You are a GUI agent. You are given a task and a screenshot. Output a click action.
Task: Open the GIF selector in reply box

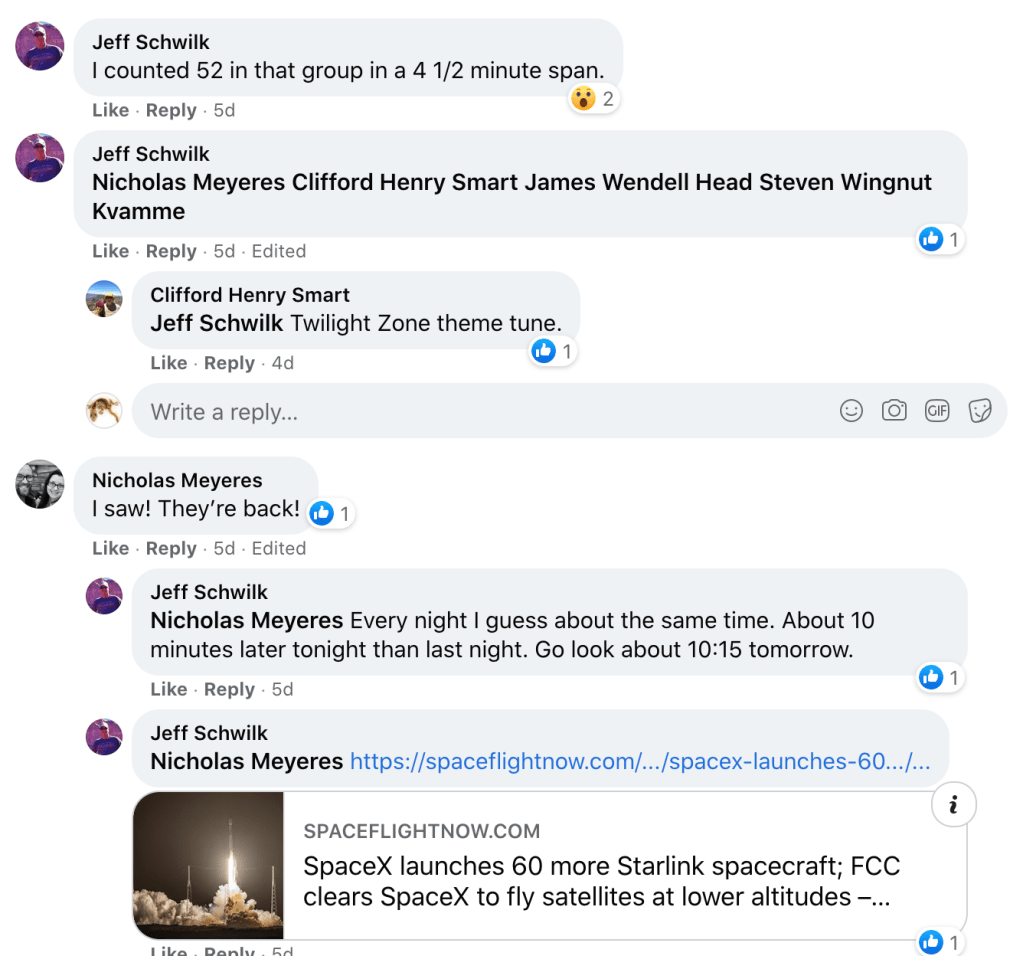coord(937,411)
